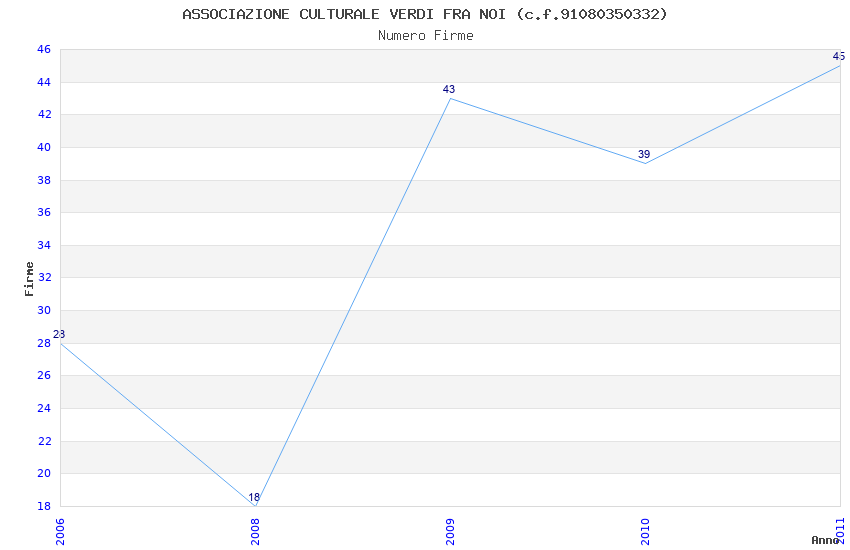The image size is (850, 550).
Task: Click y-axis tick value 42
Action: [44, 115]
